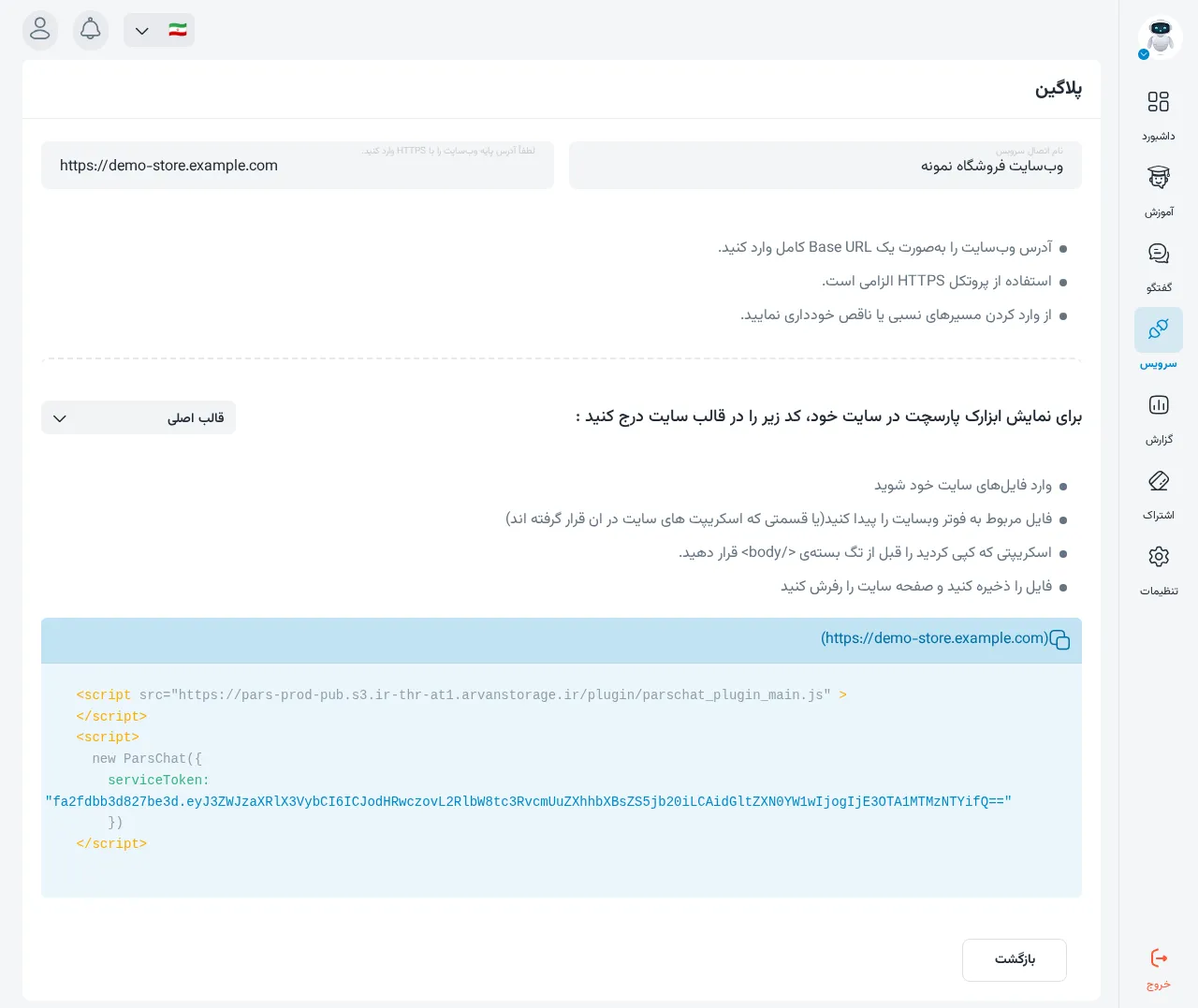Image resolution: width=1198 pixels, height=1008 pixels.
Task: Select the سرویس service icon
Action: coord(1159,329)
